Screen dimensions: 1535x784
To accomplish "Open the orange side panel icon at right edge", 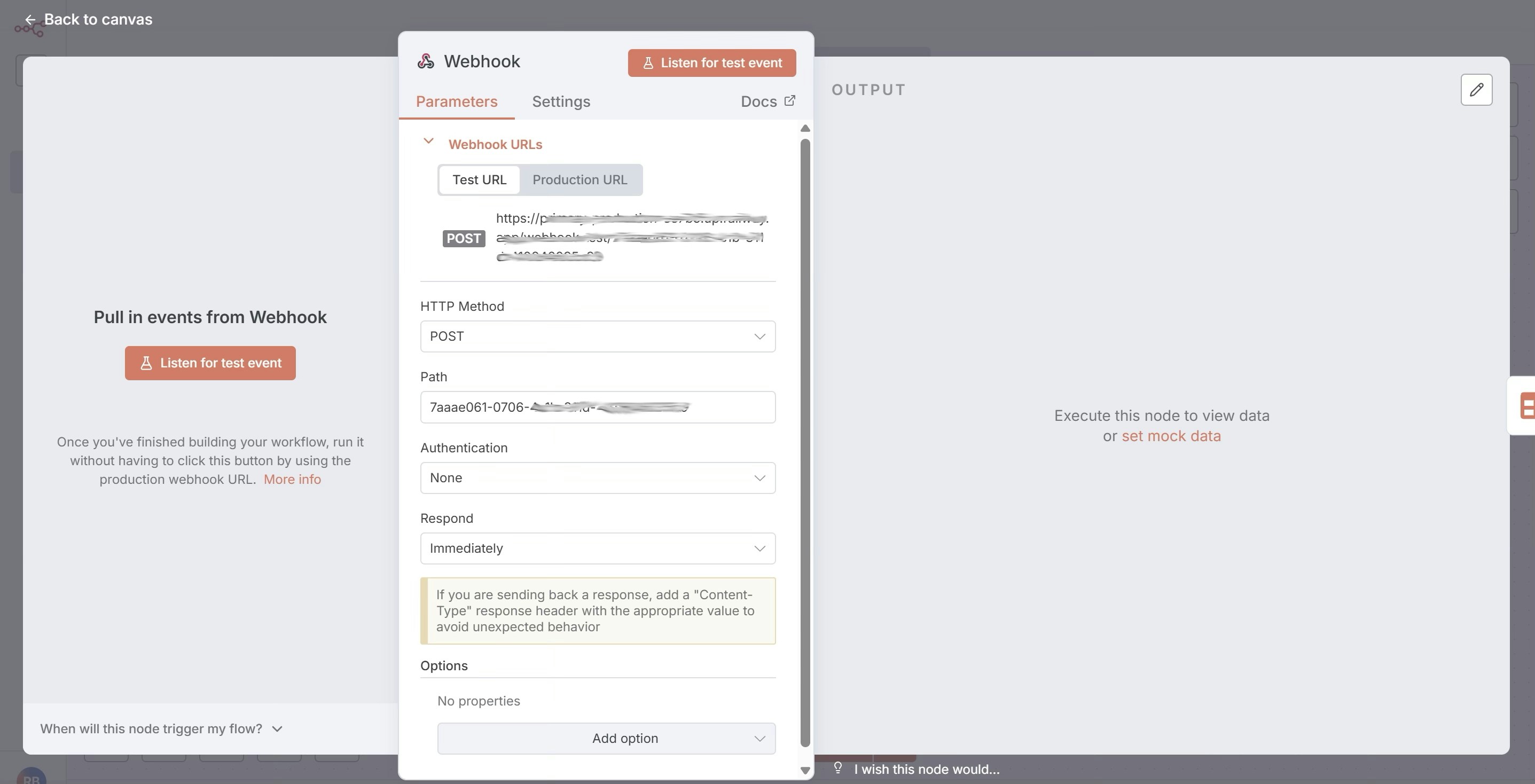I will pos(1526,406).
